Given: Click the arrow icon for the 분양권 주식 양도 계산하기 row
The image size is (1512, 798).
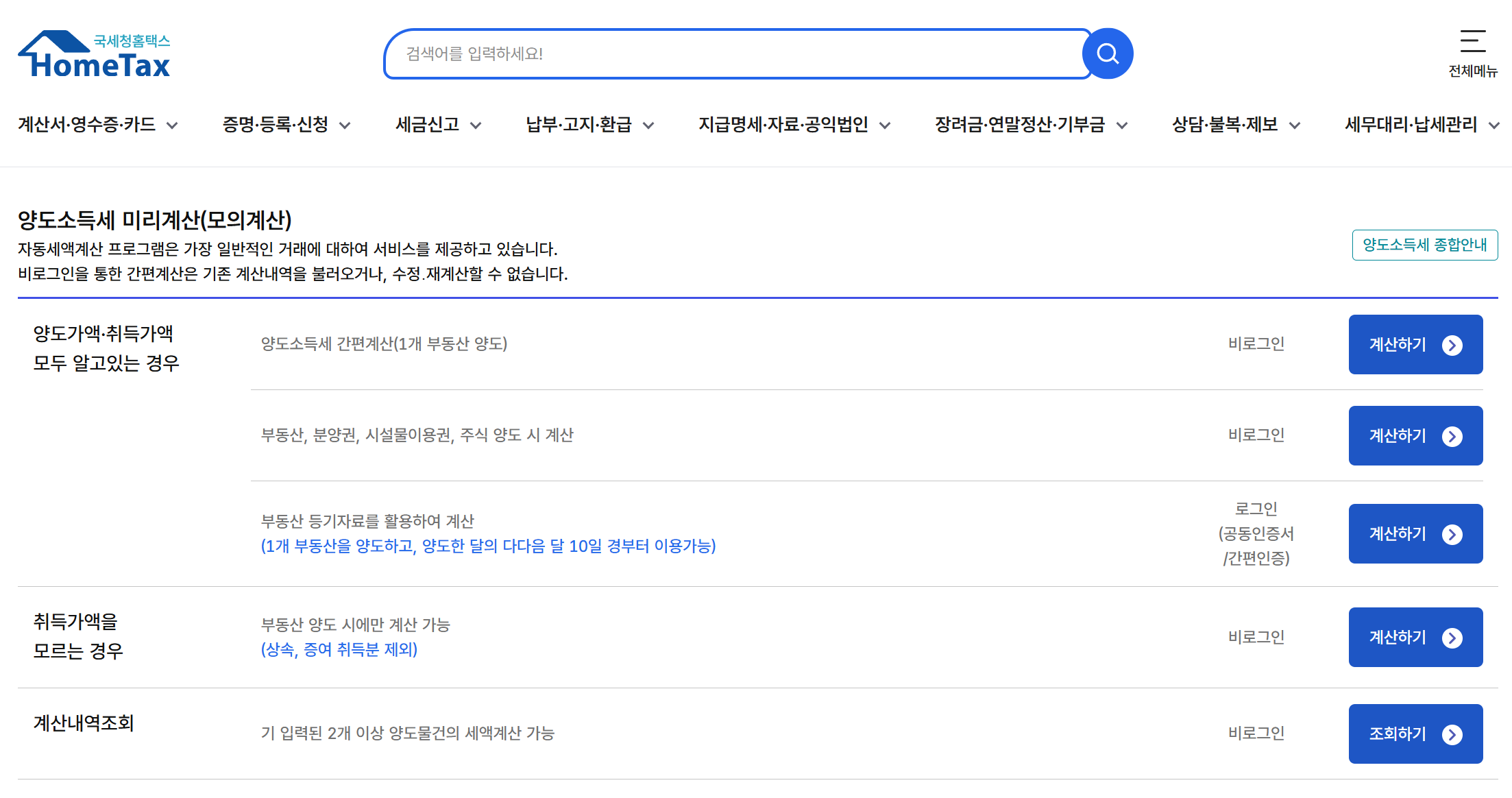Looking at the screenshot, I should (x=1452, y=436).
